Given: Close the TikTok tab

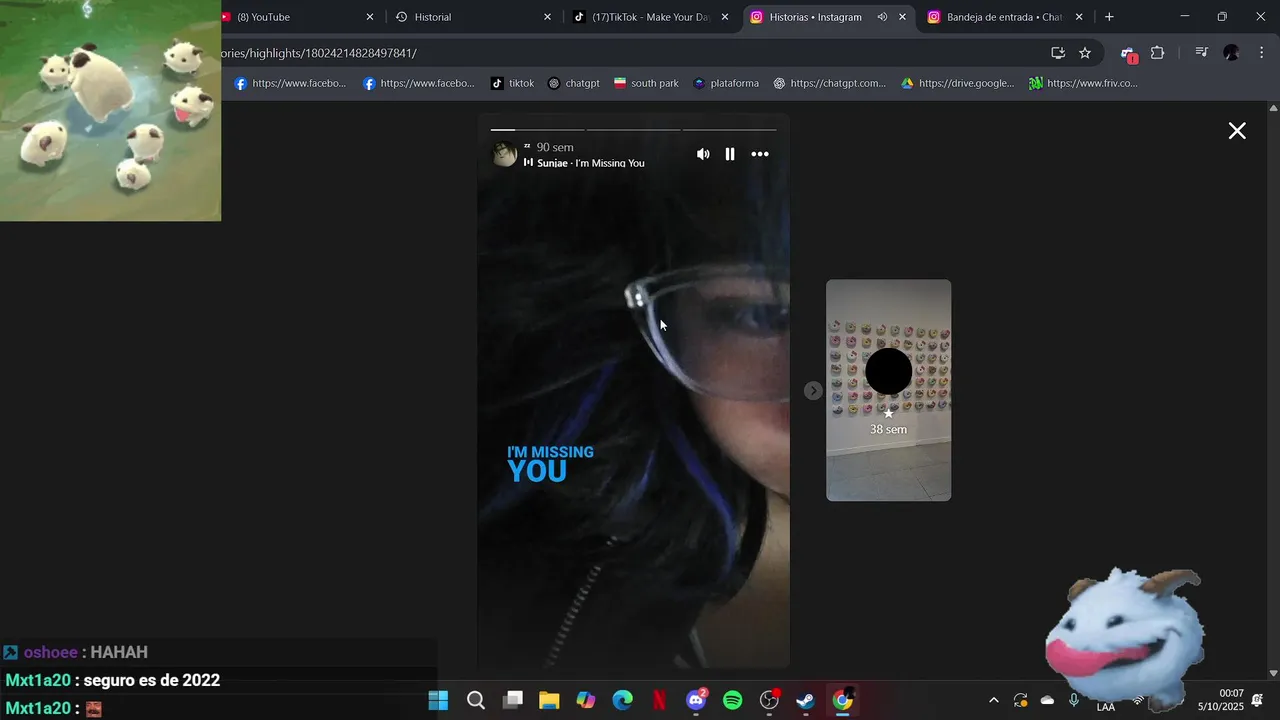Looking at the screenshot, I should (725, 17).
